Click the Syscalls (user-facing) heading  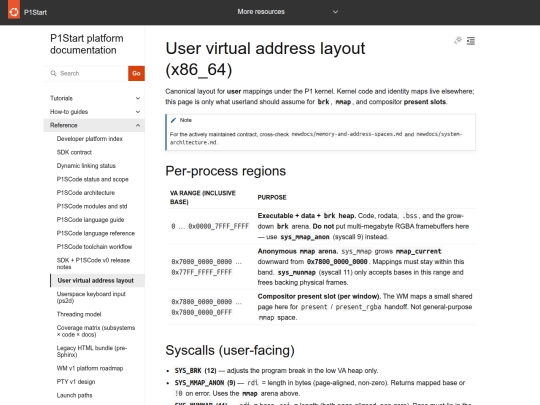(230, 350)
